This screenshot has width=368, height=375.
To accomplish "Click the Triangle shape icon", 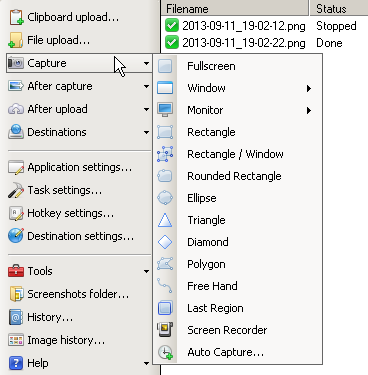I will [x=165, y=220].
